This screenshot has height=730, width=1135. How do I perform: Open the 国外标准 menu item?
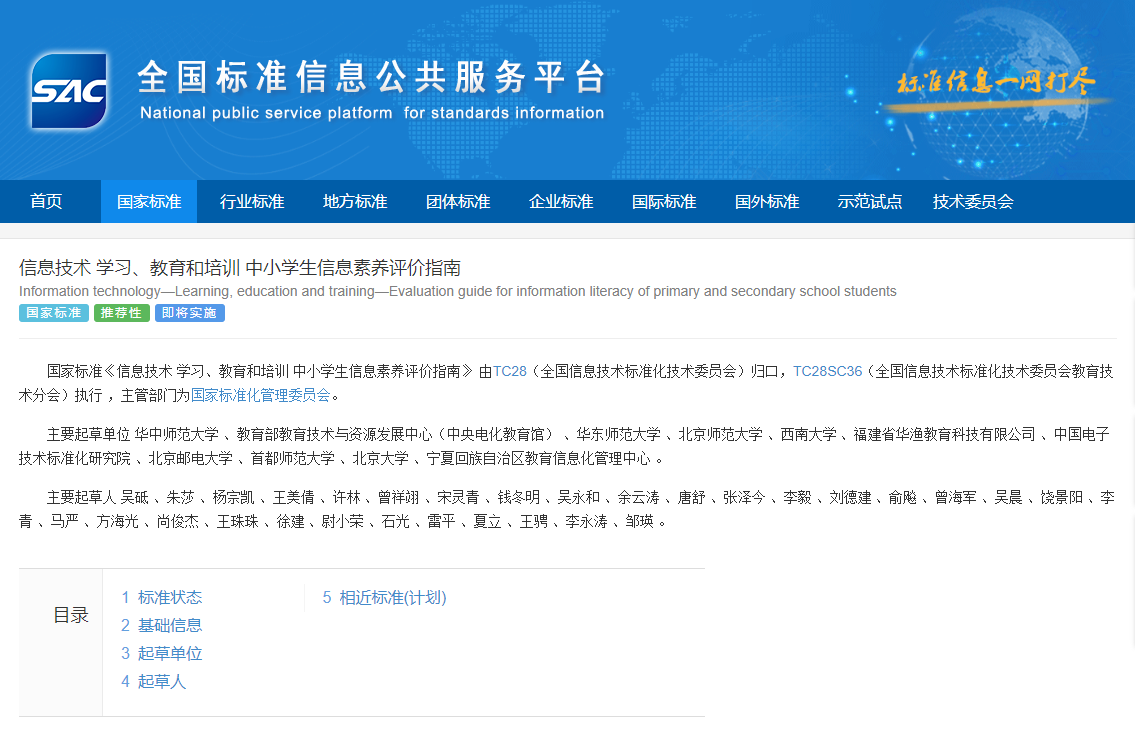pos(767,202)
